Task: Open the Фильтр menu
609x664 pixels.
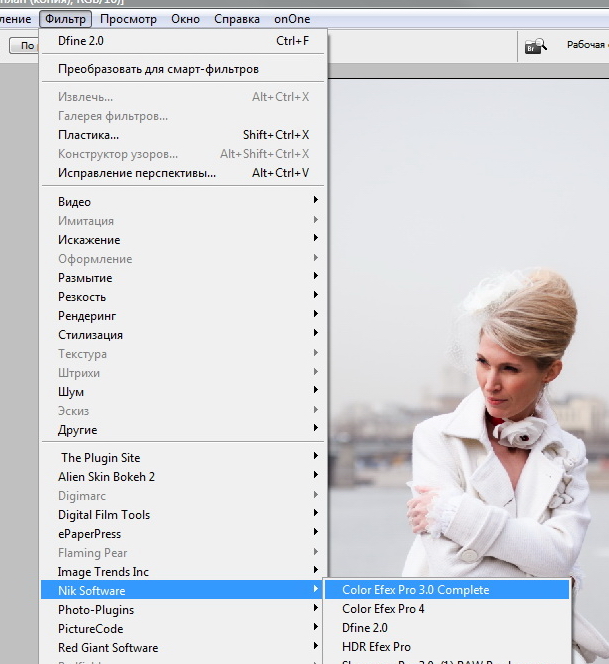Action: [x=66, y=19]
